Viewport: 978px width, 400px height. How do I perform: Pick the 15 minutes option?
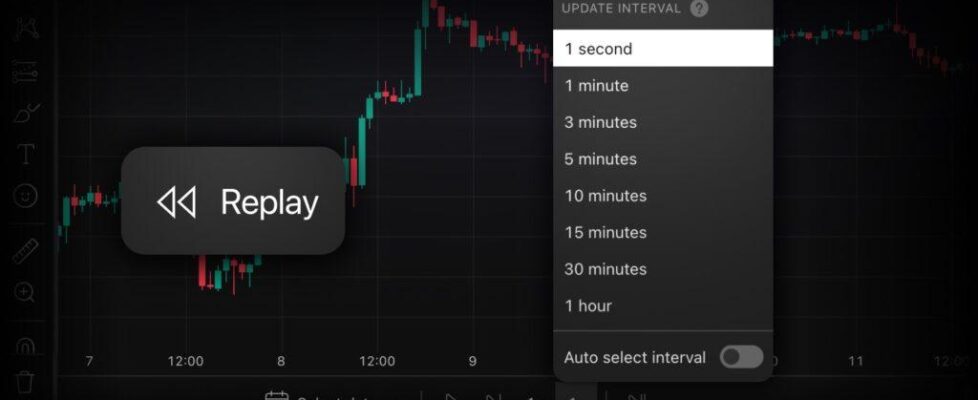point(662,232)
